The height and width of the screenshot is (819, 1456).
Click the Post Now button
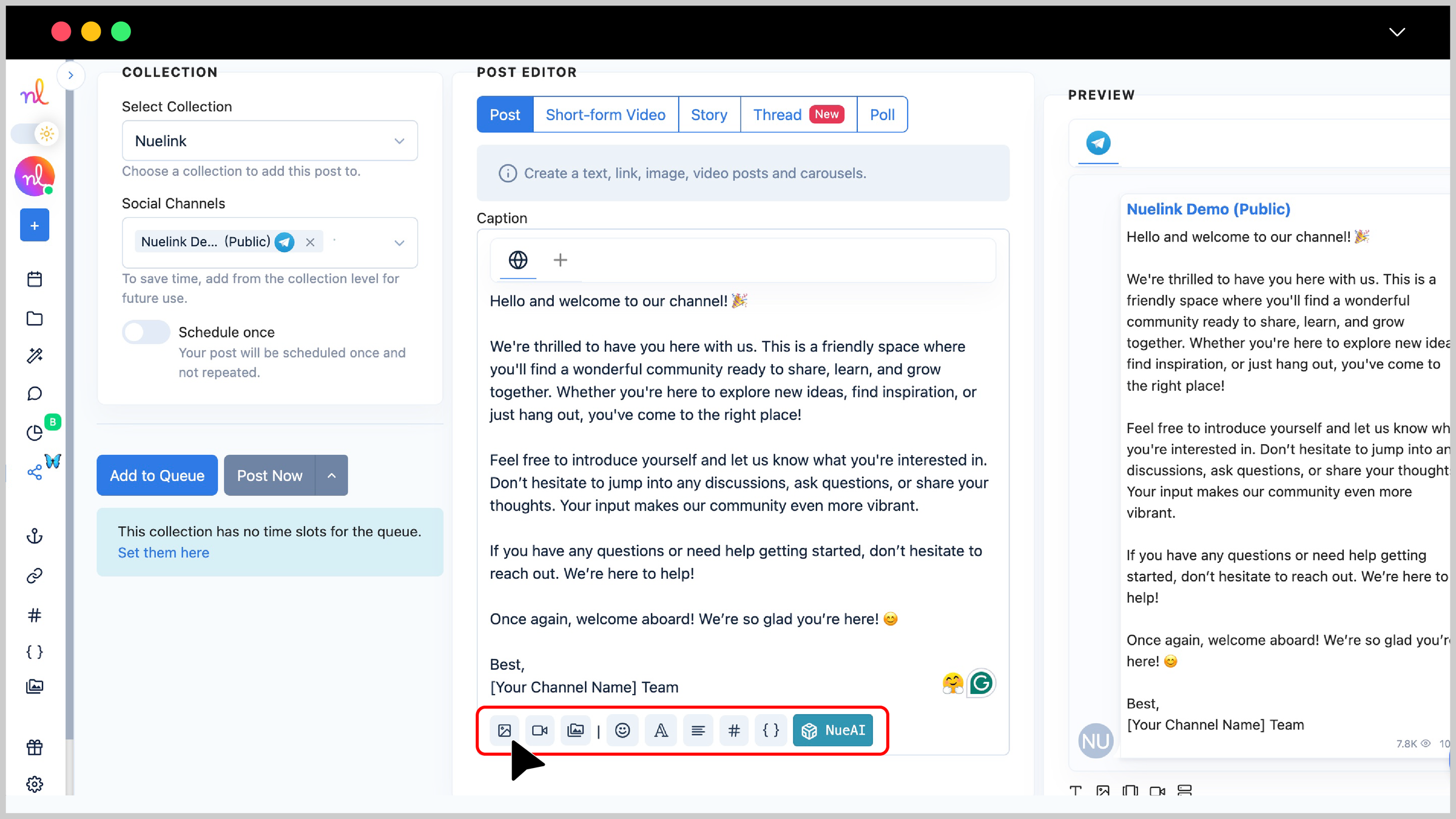pyautogui.click(x=269, y=476)
